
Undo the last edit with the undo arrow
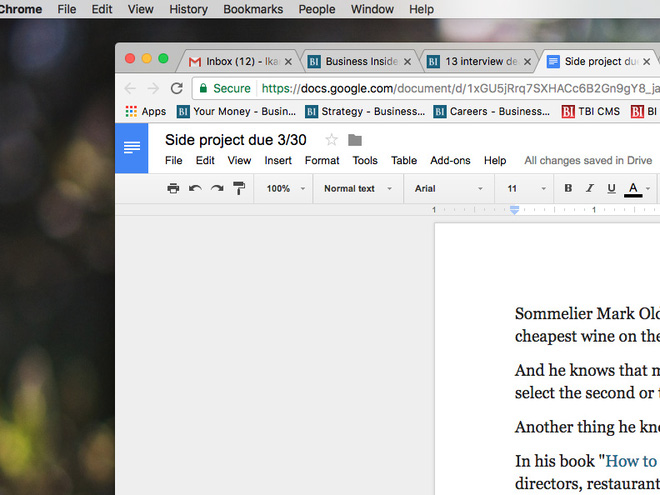[195, 188]
